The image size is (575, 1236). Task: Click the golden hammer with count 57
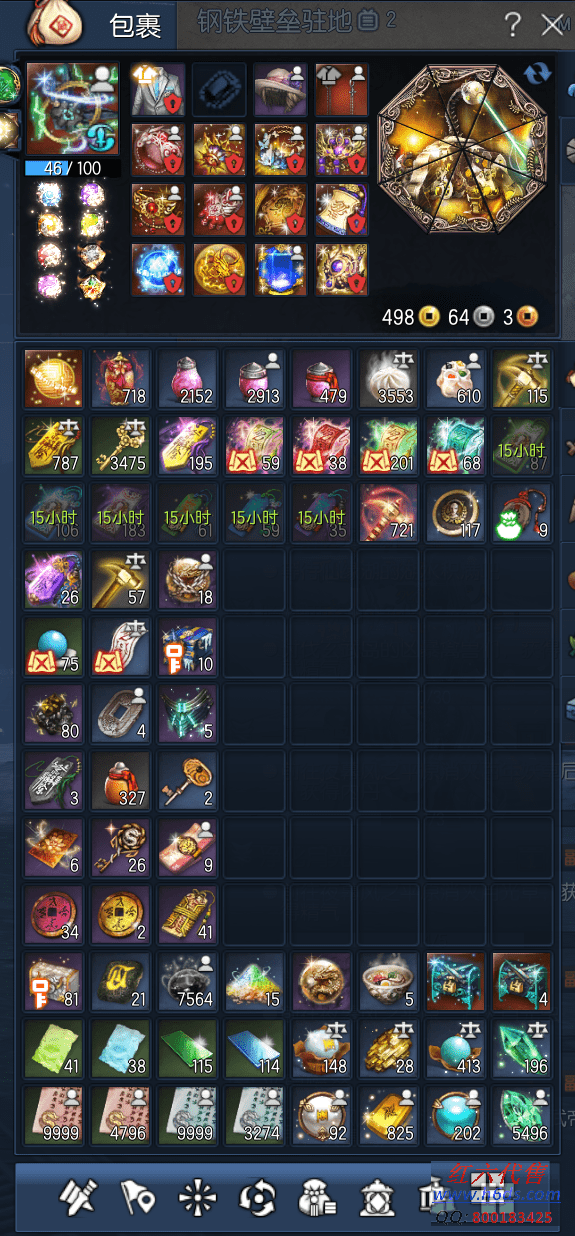122,578
